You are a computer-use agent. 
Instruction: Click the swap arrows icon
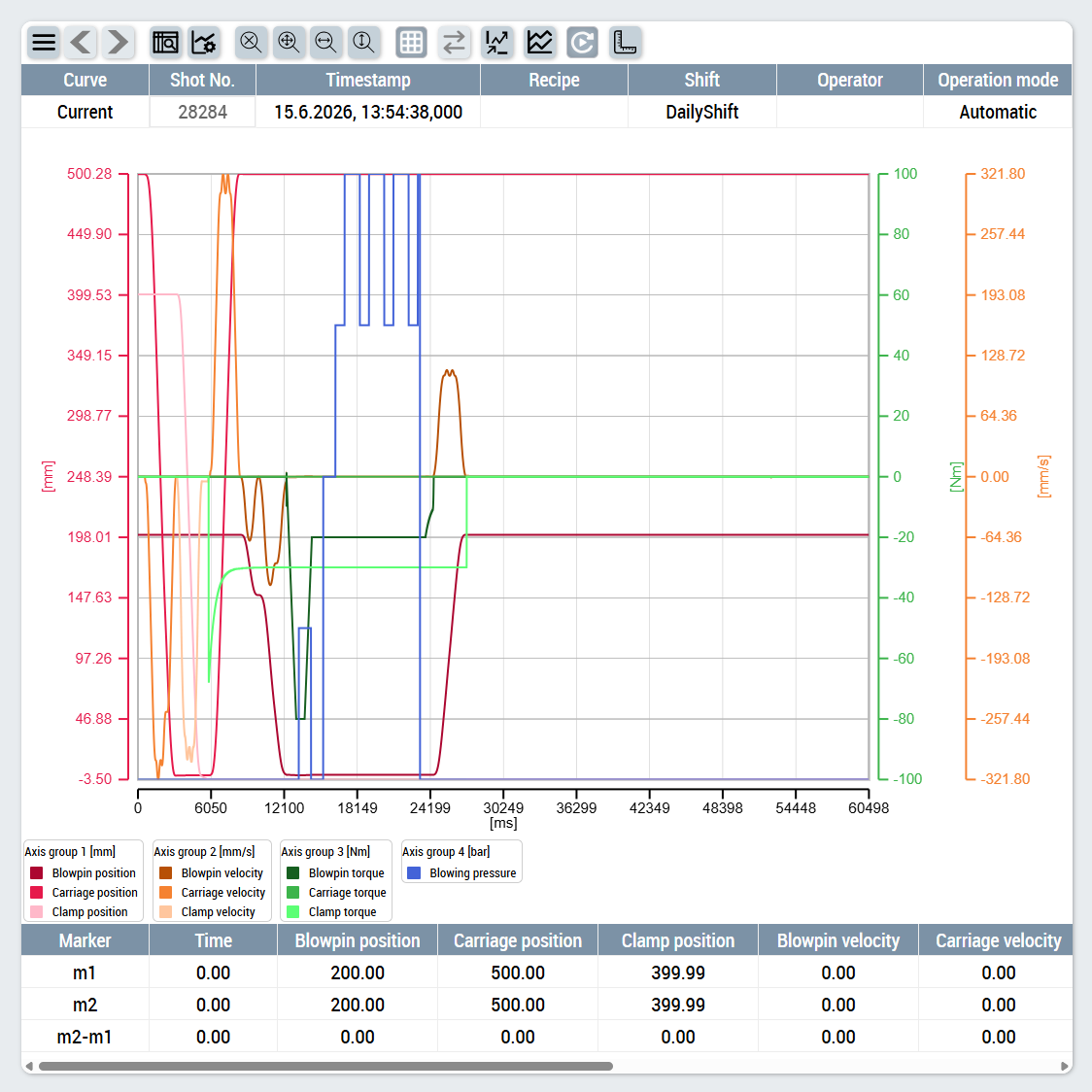coord(454,43)
